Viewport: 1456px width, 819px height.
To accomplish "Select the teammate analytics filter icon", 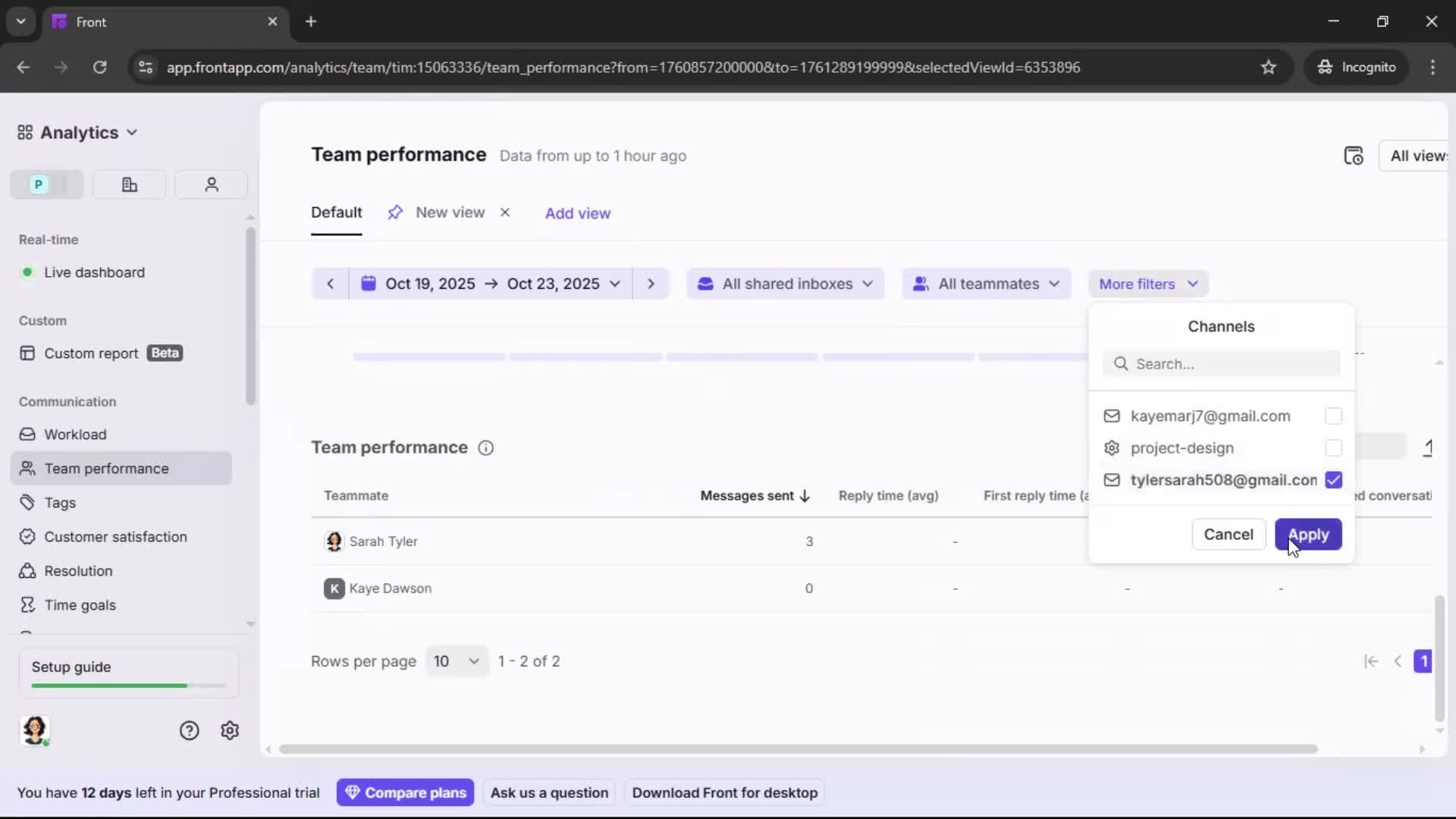I will (x=210, y=184).
